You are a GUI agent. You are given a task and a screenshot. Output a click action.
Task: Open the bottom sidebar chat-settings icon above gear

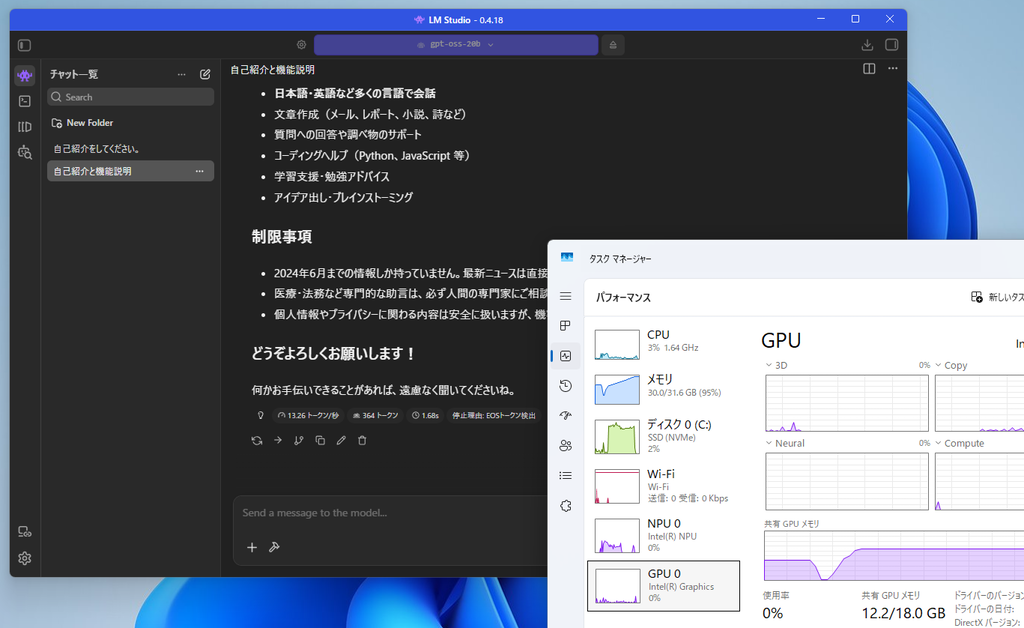25,531
